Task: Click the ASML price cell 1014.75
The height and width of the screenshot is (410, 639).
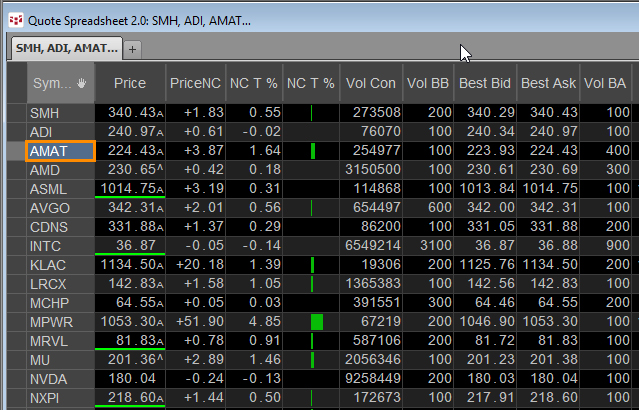Action: pos(129,189)
